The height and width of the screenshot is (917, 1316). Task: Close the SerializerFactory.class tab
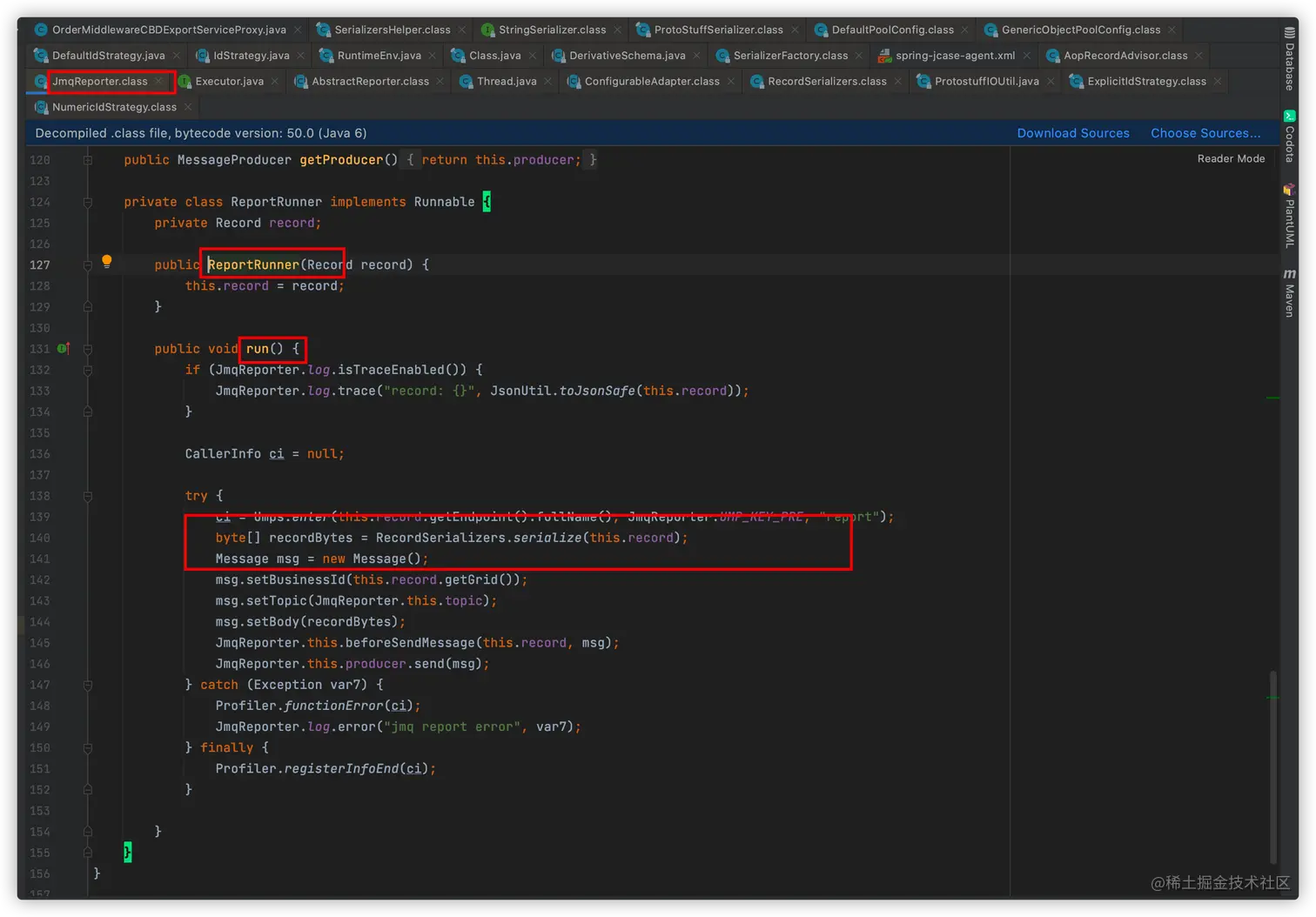859,56
